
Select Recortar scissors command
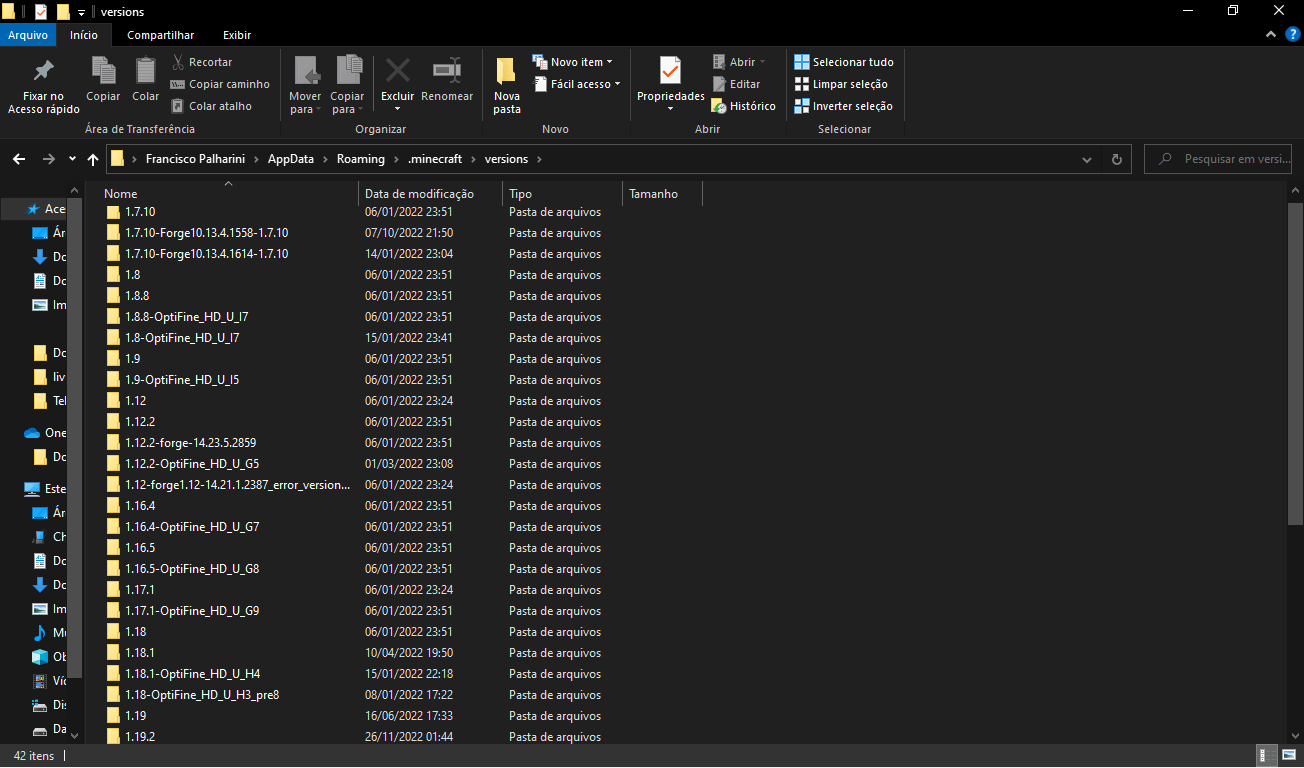(202, 62)
